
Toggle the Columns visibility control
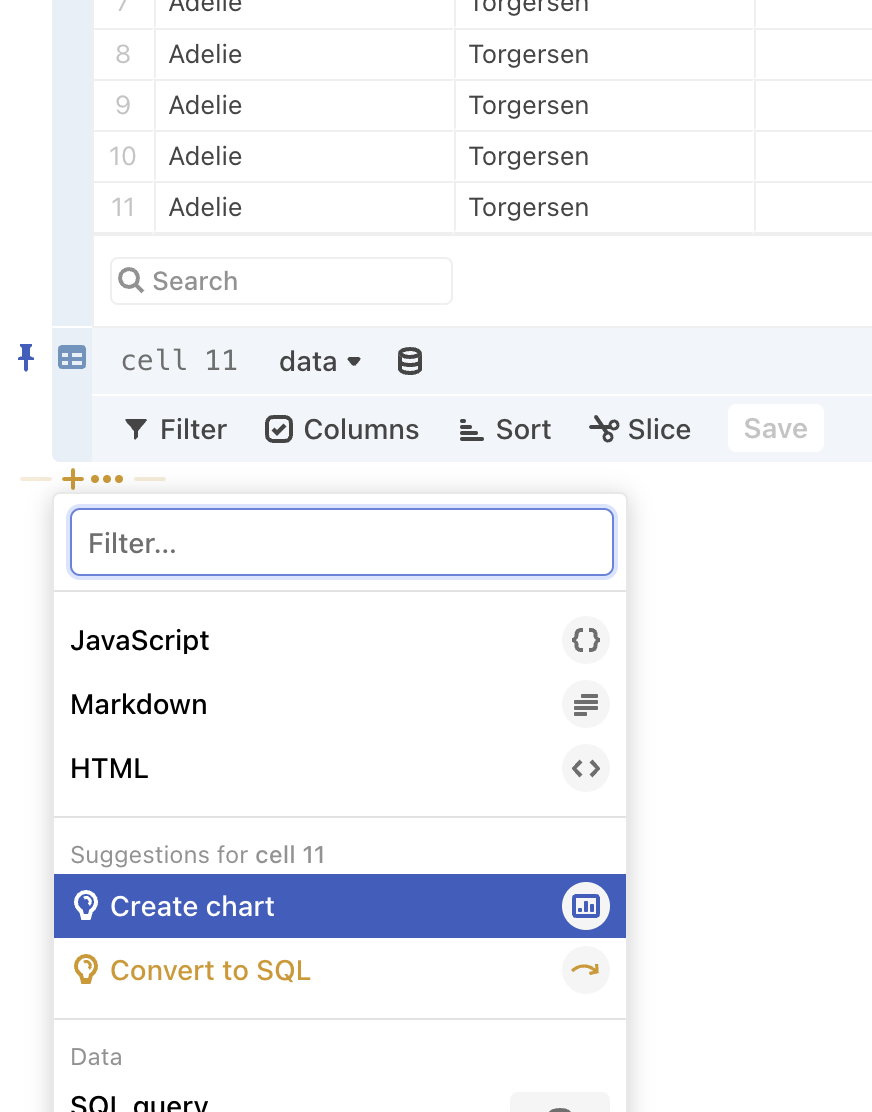[x=279, y=428]
